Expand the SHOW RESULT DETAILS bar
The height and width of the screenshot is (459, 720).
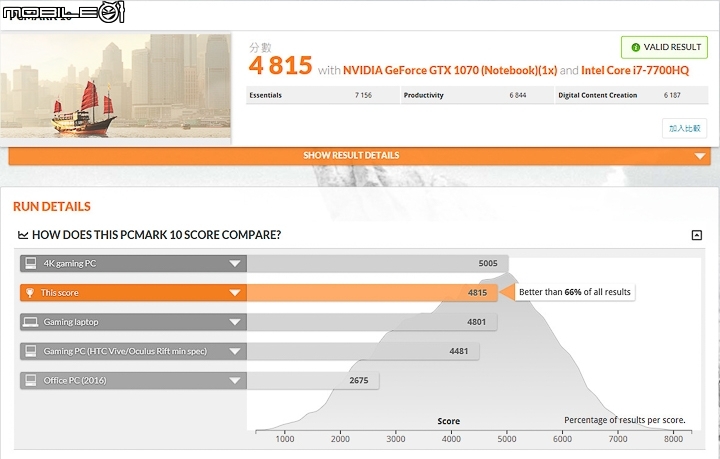coord(360,156)
